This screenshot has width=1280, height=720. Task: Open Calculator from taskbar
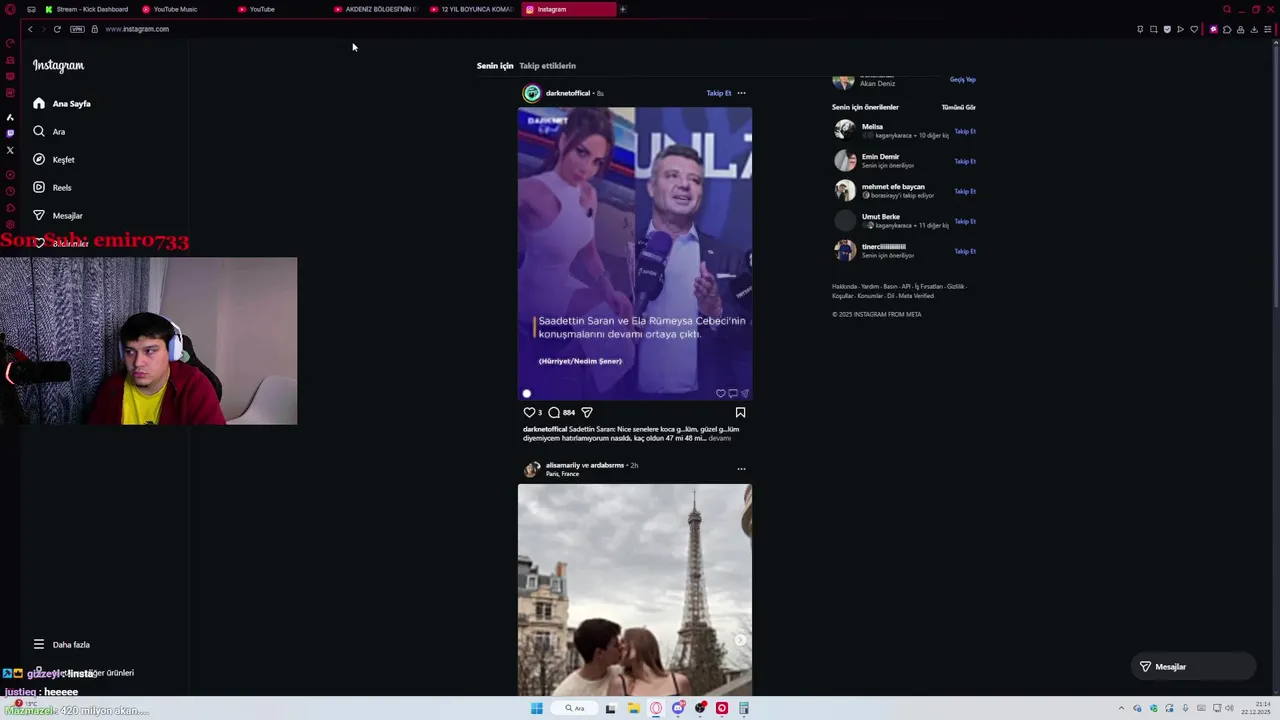743,708
